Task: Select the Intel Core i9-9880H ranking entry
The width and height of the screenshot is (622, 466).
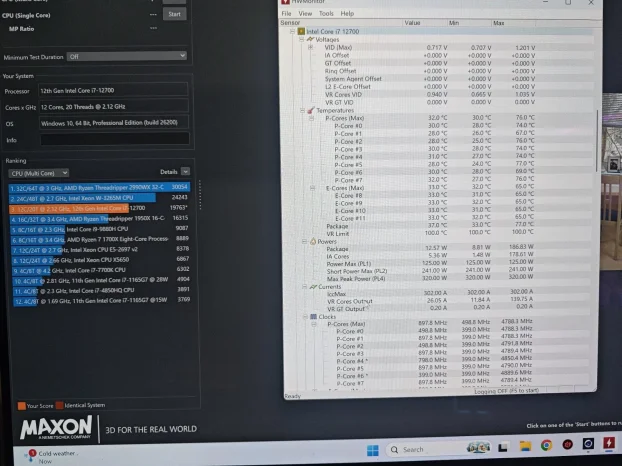Action: [x=100, y=229]
